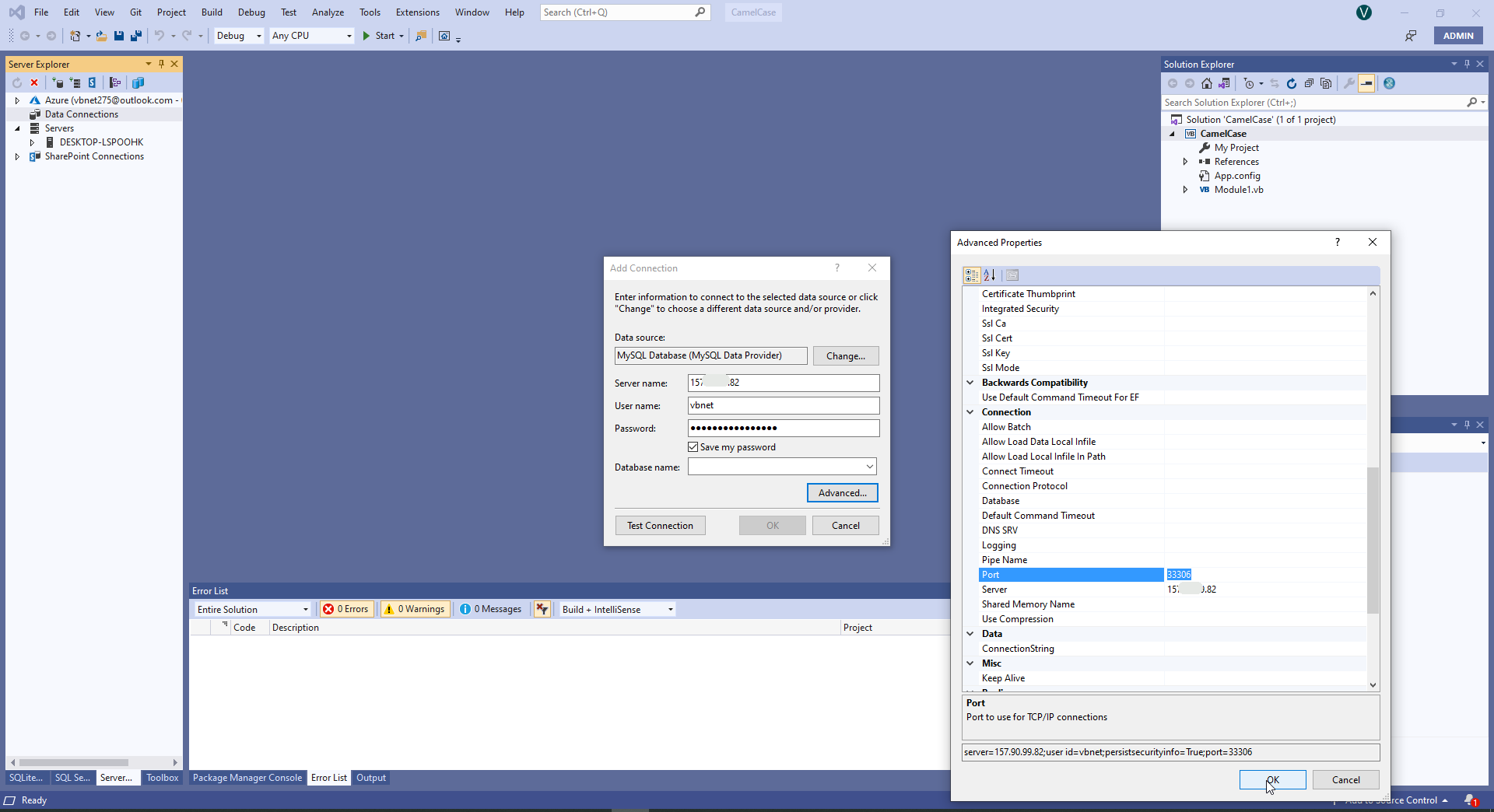Toggle the Save my password checkbox
Image resolution: width=1494 pixels, height=812 pixels.
point(693,447)
